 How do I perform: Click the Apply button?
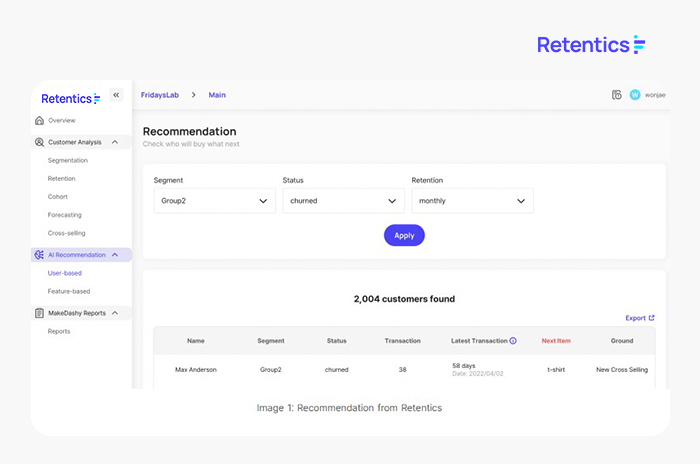[404, 235]
